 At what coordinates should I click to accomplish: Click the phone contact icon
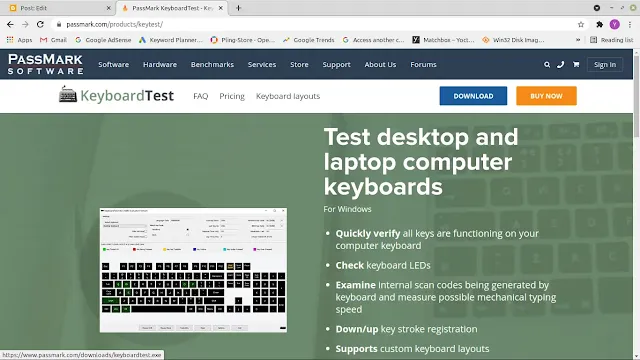tap(561, 64)
